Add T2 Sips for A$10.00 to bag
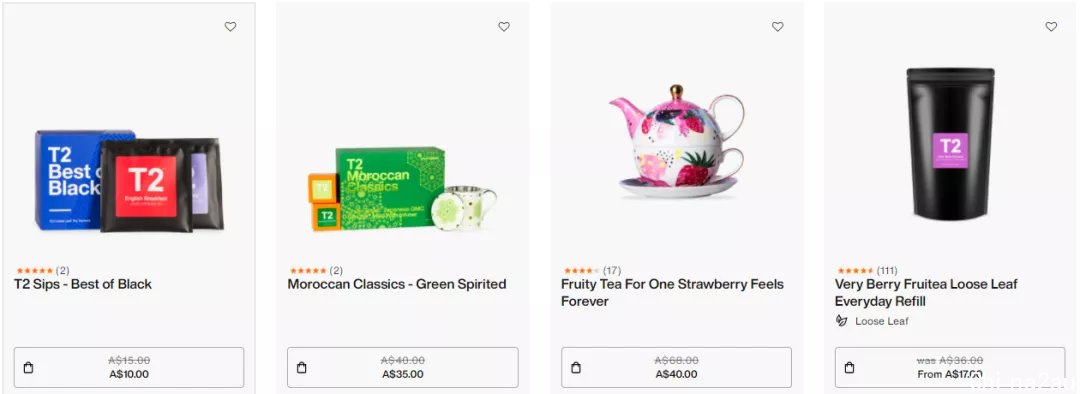This screenshot has height=394, width=1080. (x=129, y=367)
